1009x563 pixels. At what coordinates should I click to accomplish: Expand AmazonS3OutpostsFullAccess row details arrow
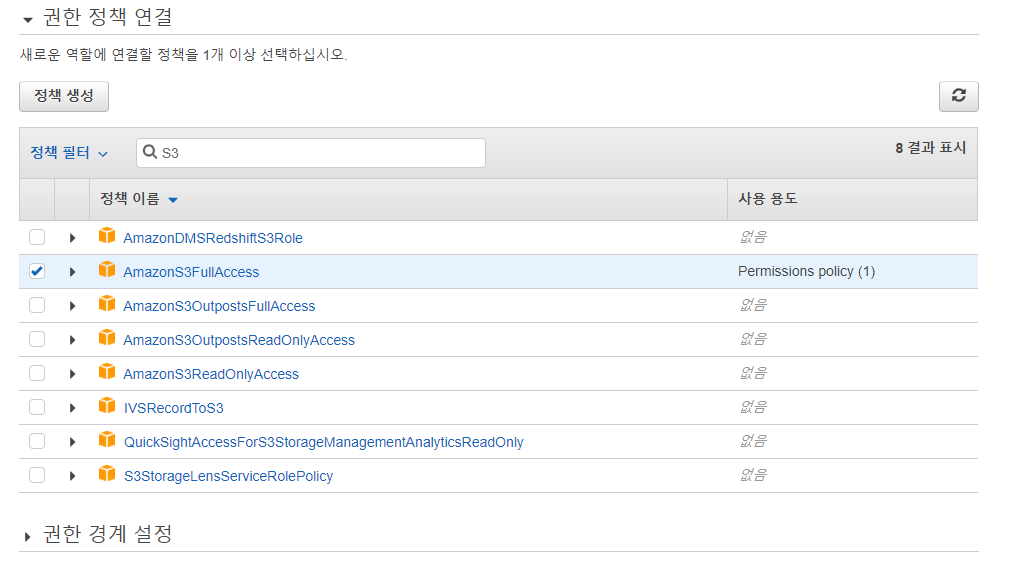click(72, 306)
